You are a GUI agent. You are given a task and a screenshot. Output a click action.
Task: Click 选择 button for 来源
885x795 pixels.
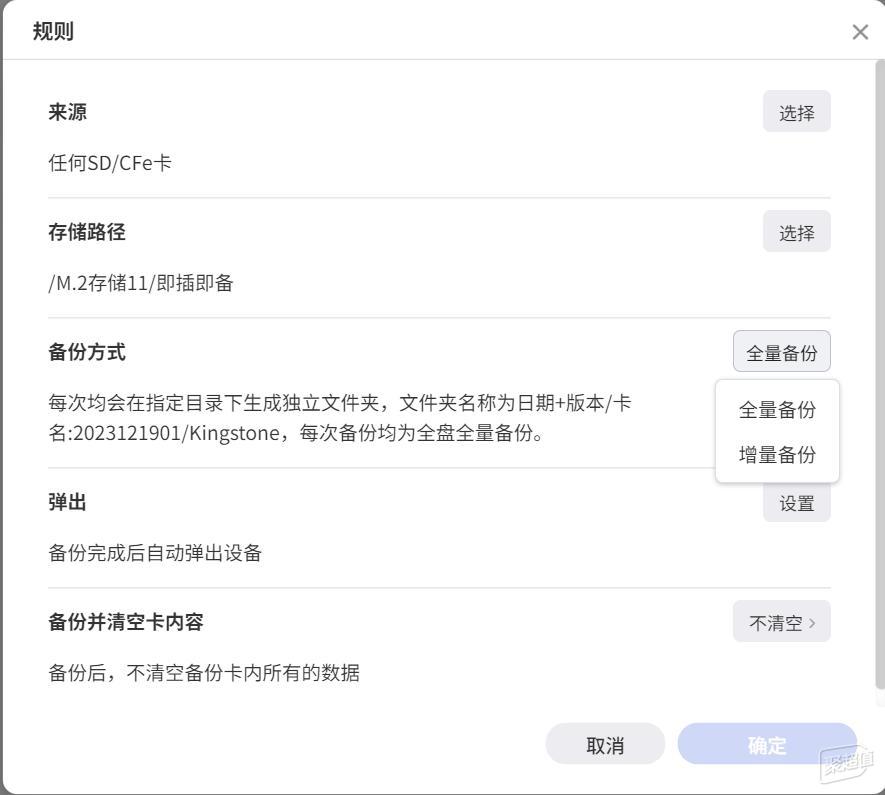796,112
